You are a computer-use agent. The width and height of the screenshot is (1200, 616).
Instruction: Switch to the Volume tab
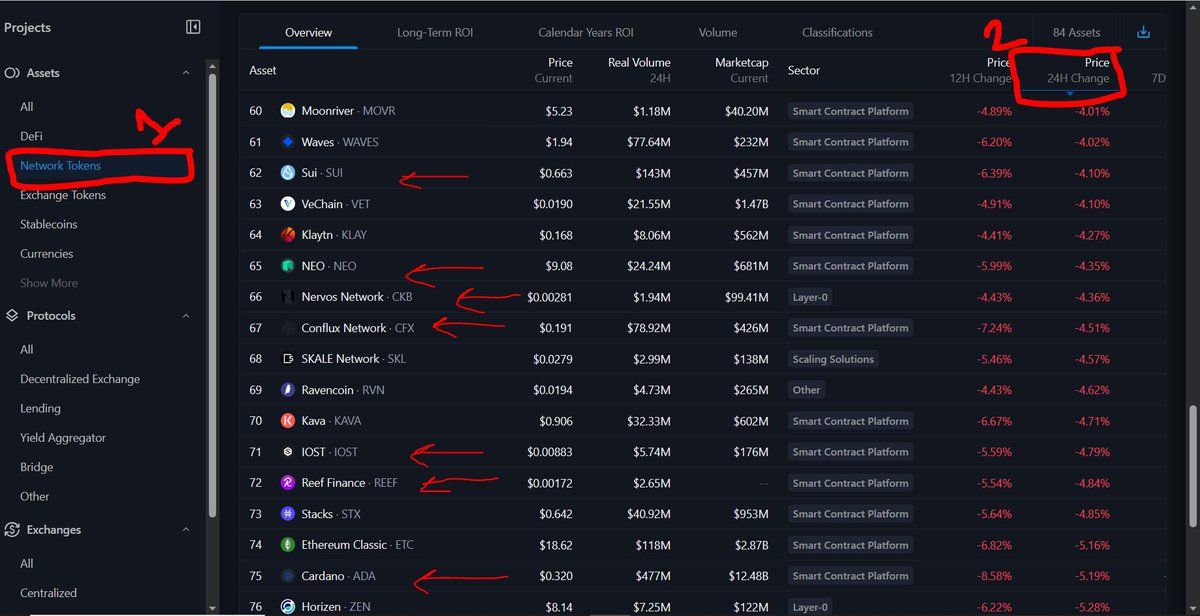(718, 32)
